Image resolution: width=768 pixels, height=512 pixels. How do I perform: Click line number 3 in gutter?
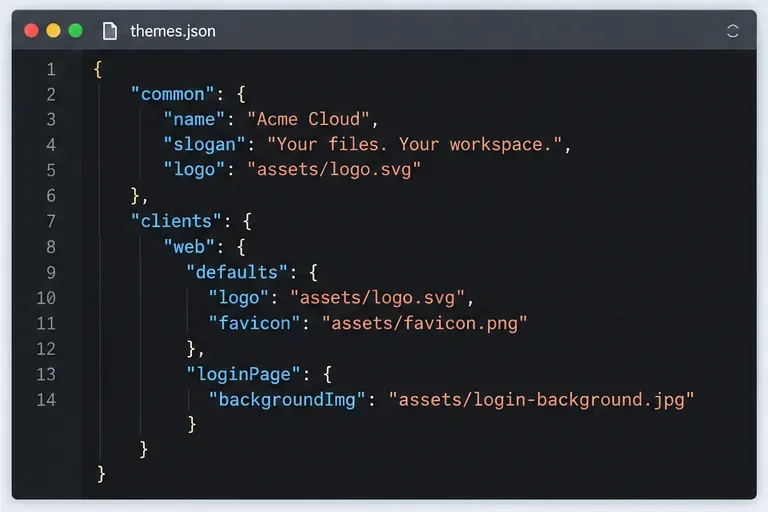point(51,120)
